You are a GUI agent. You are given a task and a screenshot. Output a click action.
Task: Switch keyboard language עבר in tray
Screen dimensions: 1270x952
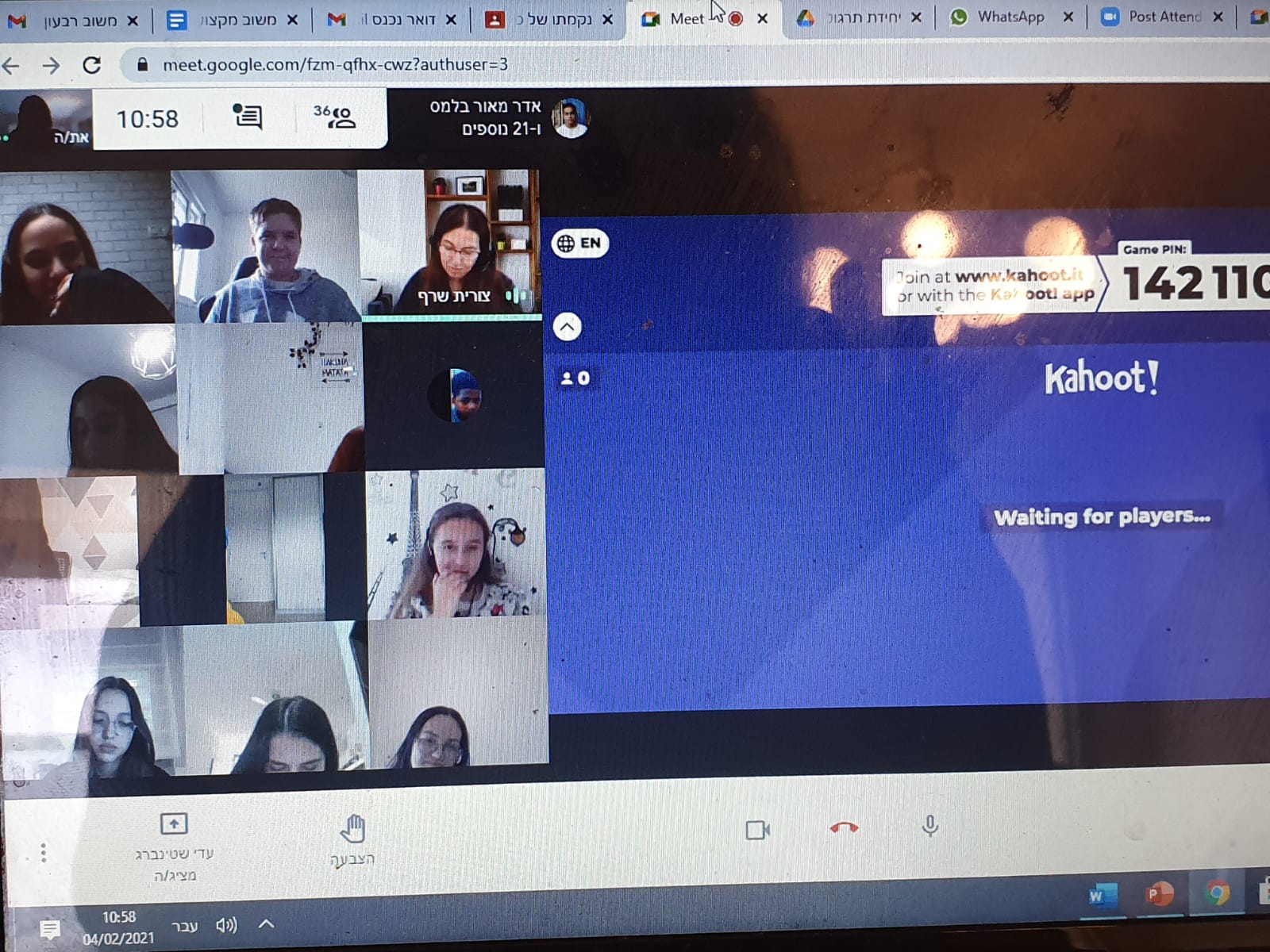coord(184,926)
